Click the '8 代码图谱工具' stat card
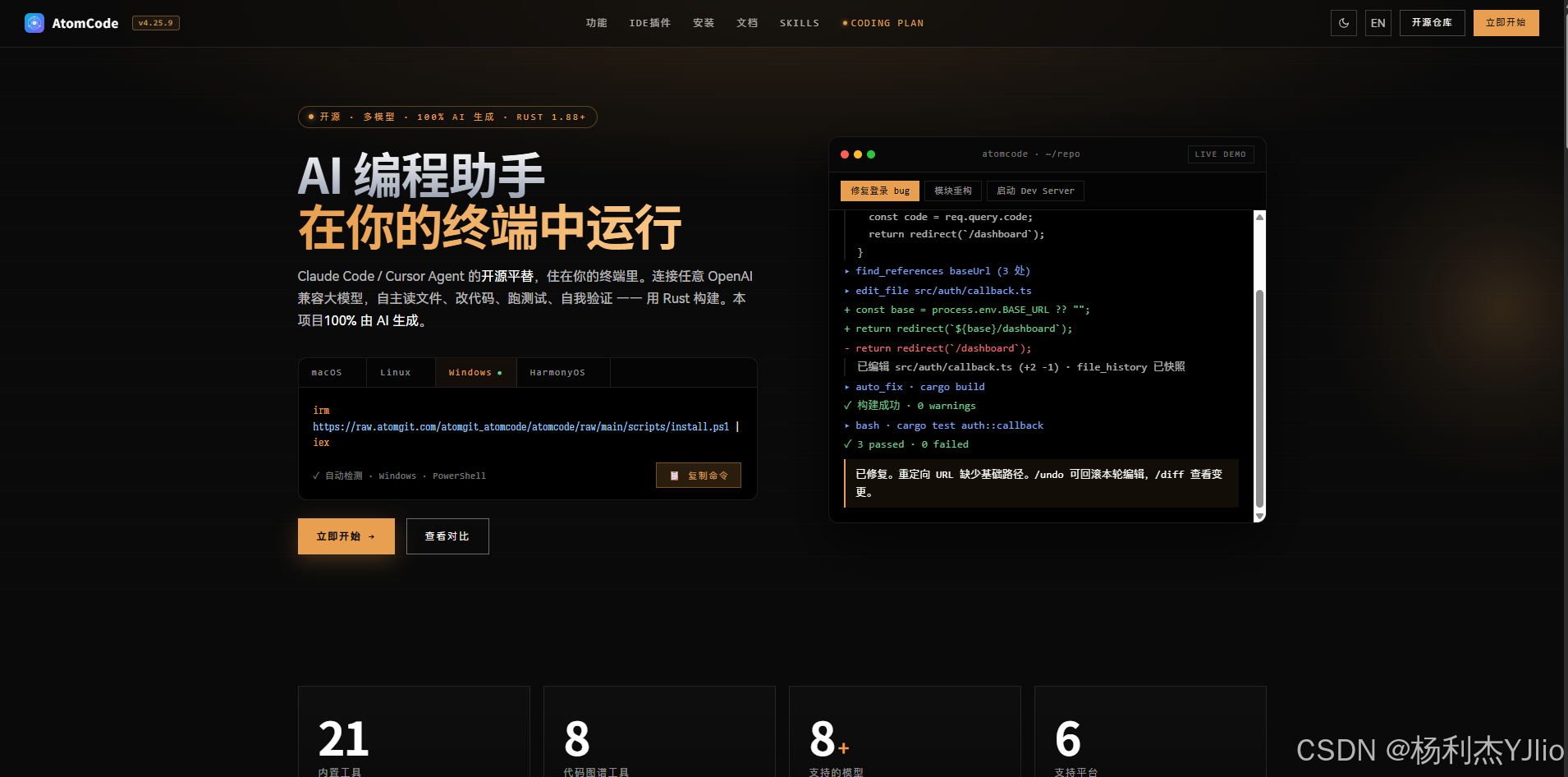This screenshot has width=1568, height=777. click(659, 732)
